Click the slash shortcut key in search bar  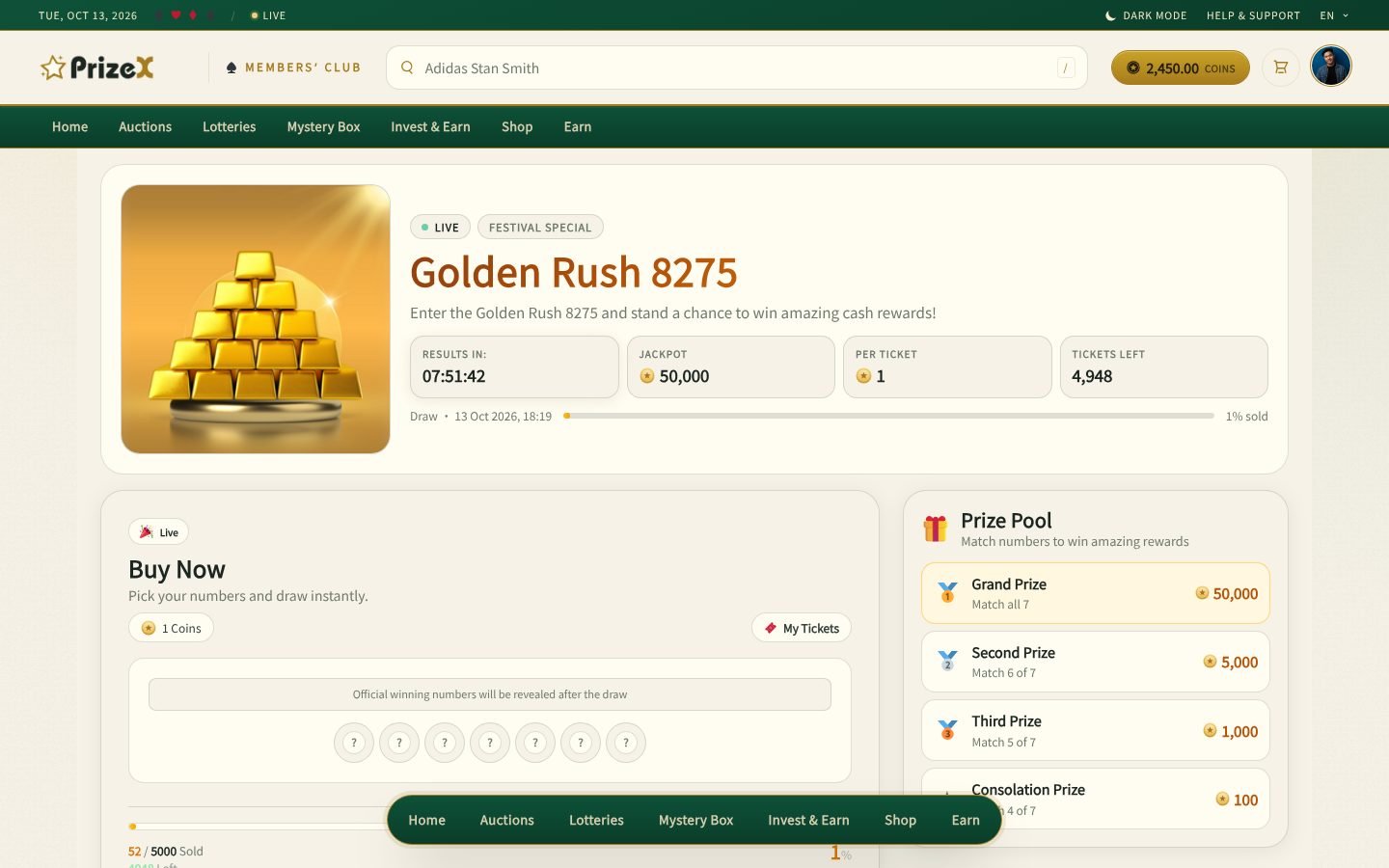point(1065,68)
